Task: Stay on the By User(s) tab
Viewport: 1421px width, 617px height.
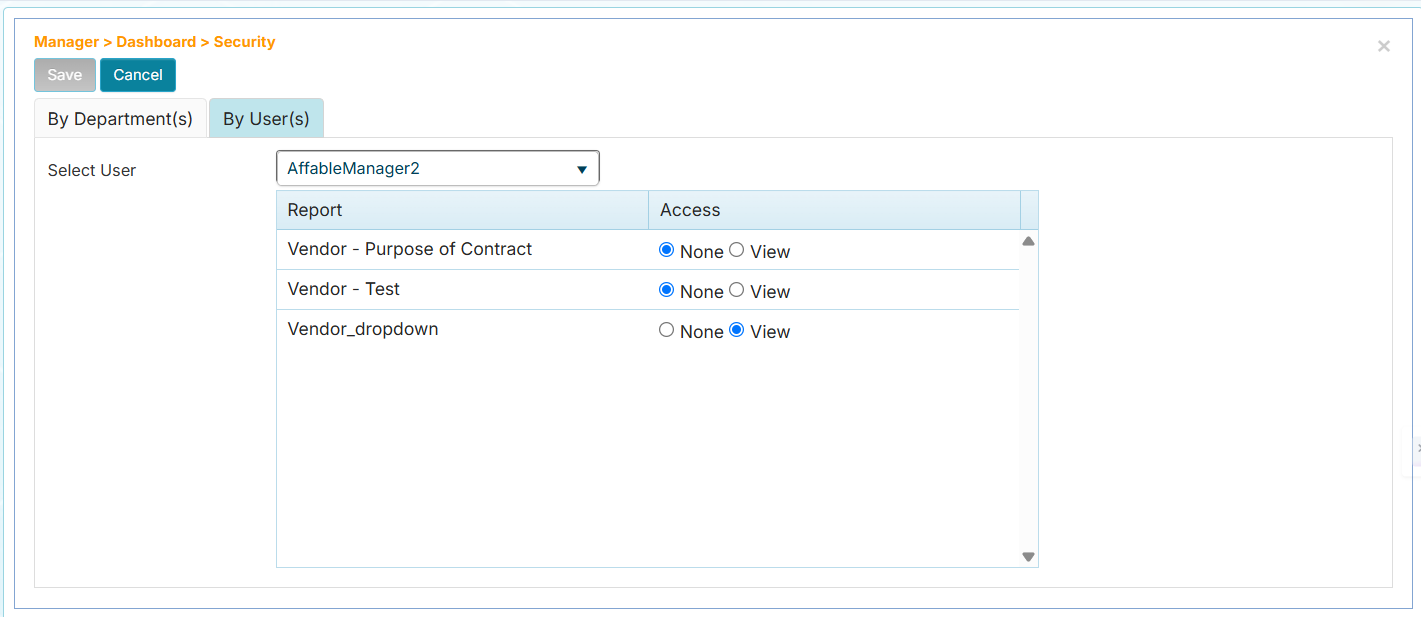Action: click(x=266, y=117)
